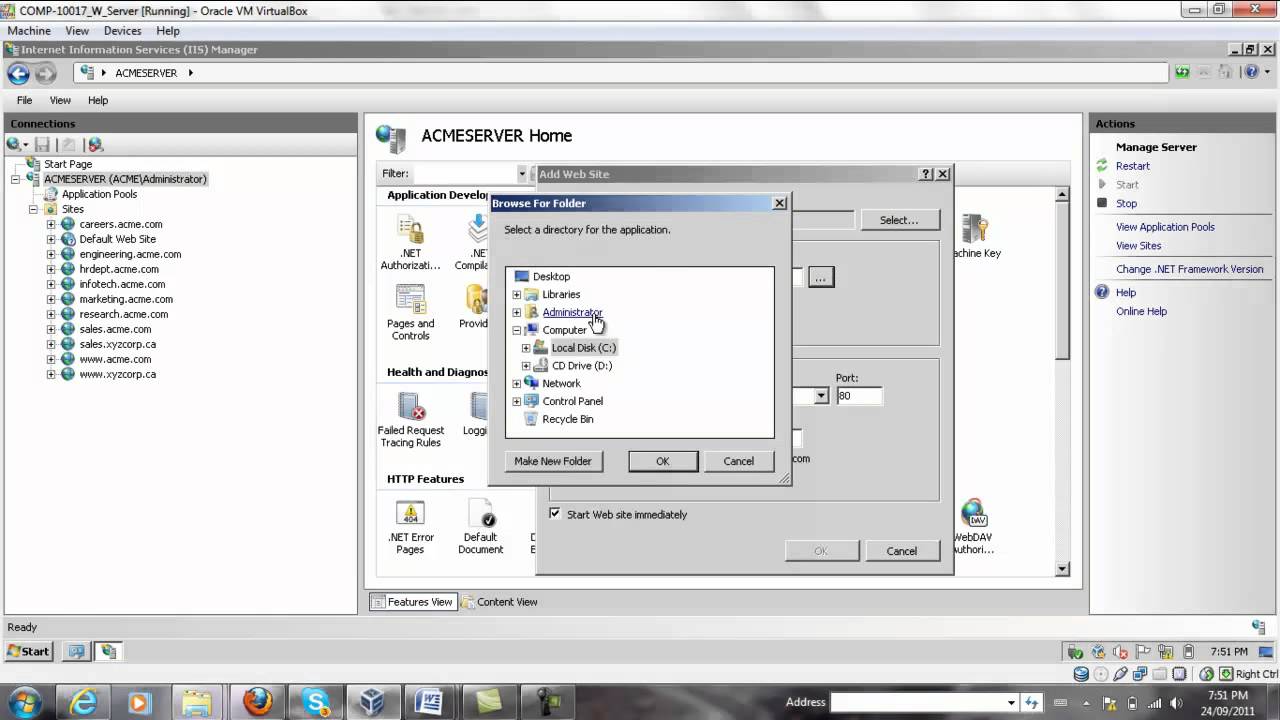Image resolution: width=1280 pixels, height=720 pixels.
Task: Click the help question mark in Add Web Site
Action: [926, 174]
